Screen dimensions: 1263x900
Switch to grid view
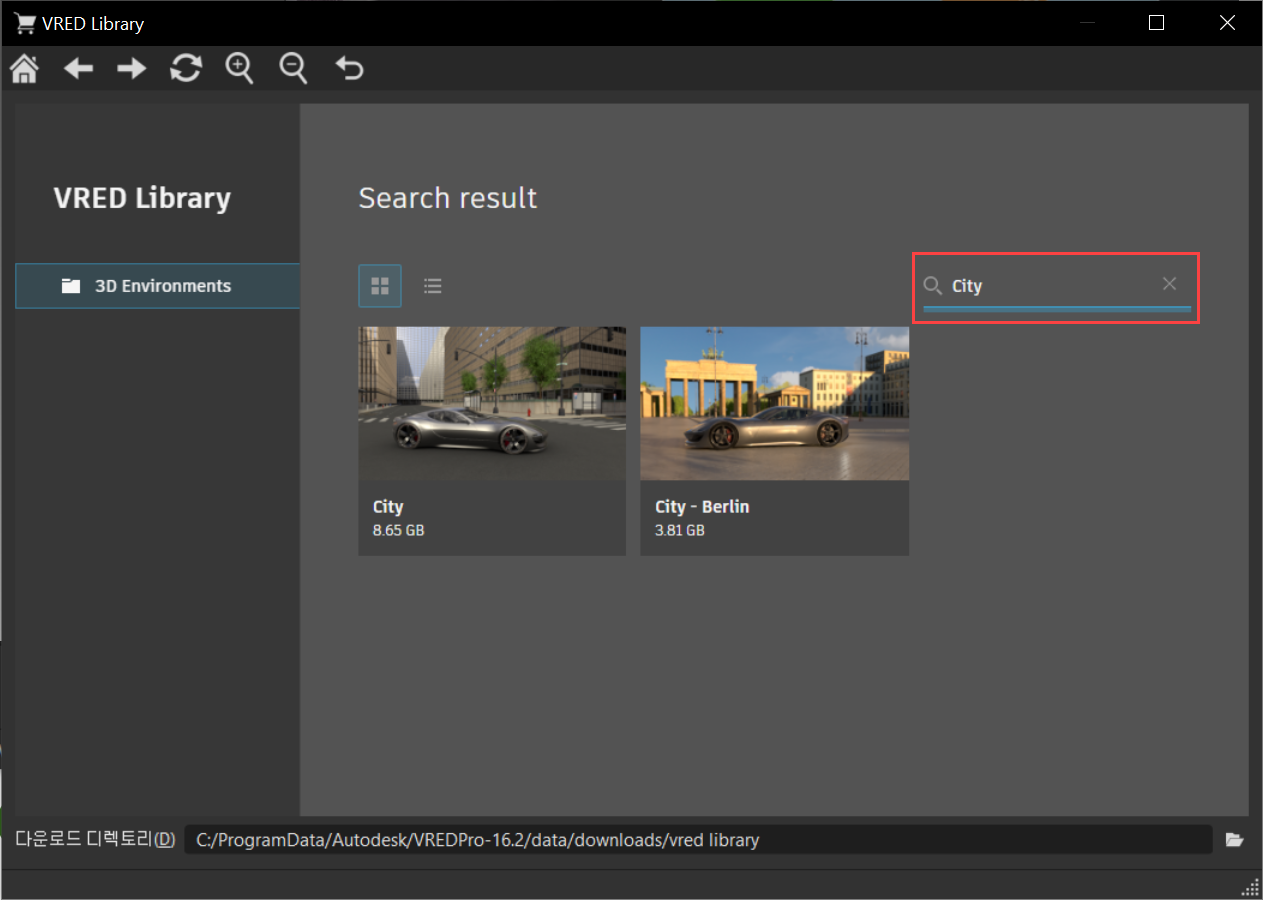tap(380, 286)
